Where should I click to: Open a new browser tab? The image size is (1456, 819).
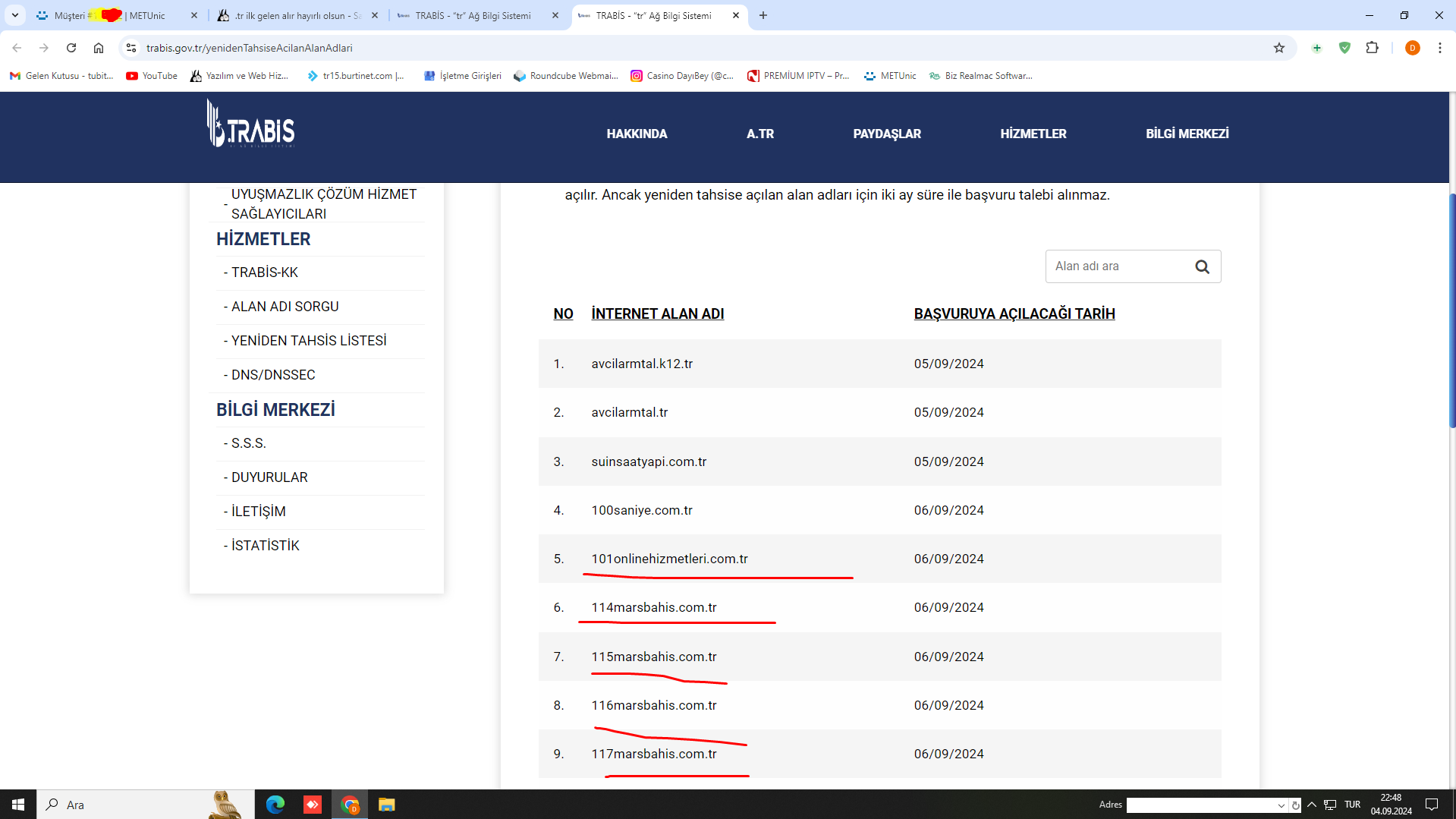point(763,15)
